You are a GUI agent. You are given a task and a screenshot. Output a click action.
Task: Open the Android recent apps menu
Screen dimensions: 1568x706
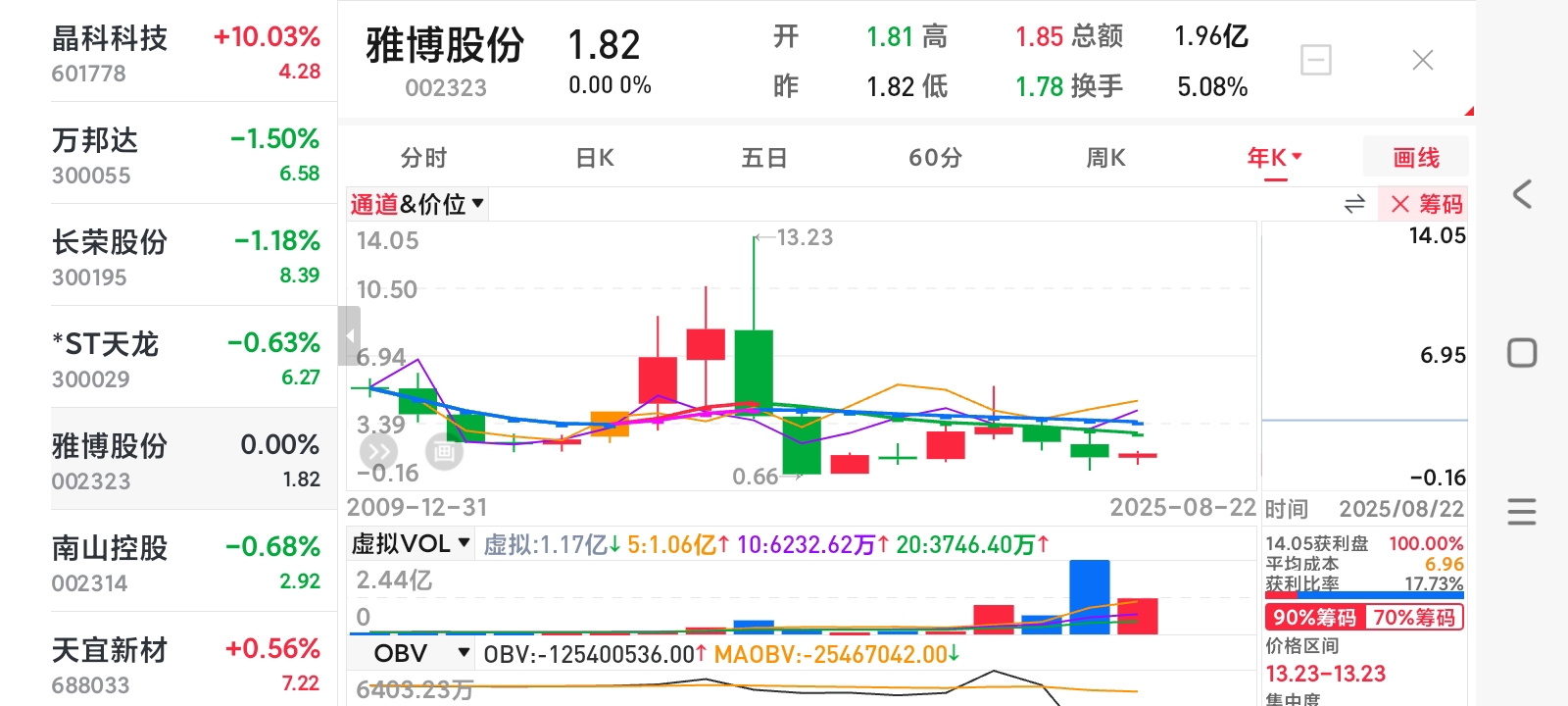click(x=1522, y=511)
